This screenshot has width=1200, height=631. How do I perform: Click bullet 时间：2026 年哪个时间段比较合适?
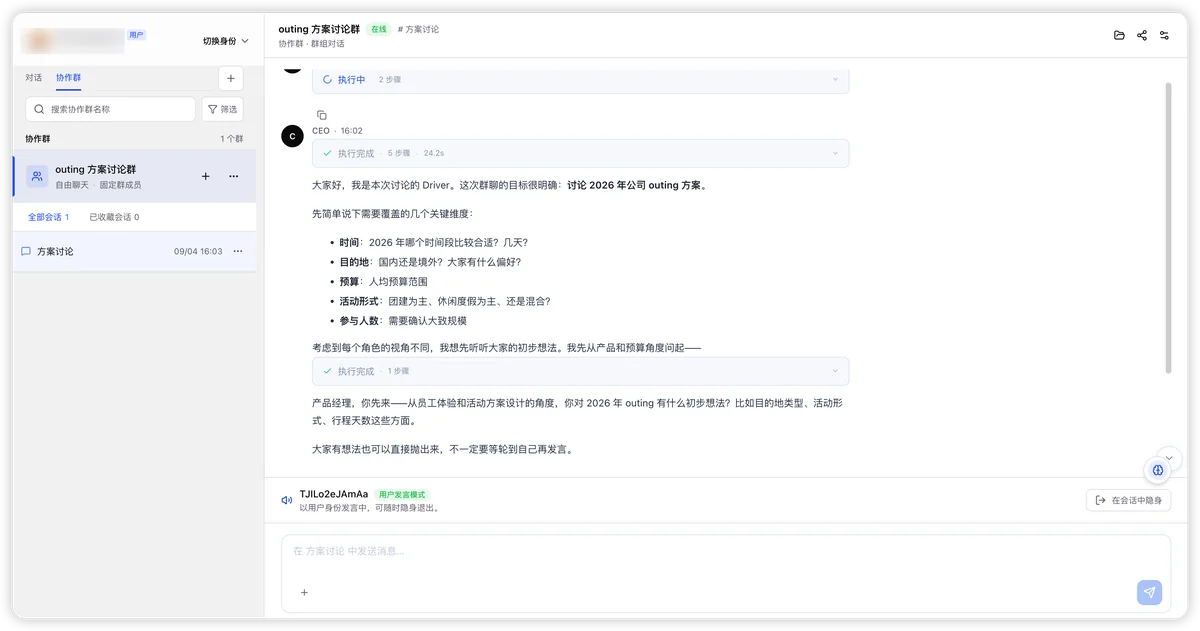(434, 242)
